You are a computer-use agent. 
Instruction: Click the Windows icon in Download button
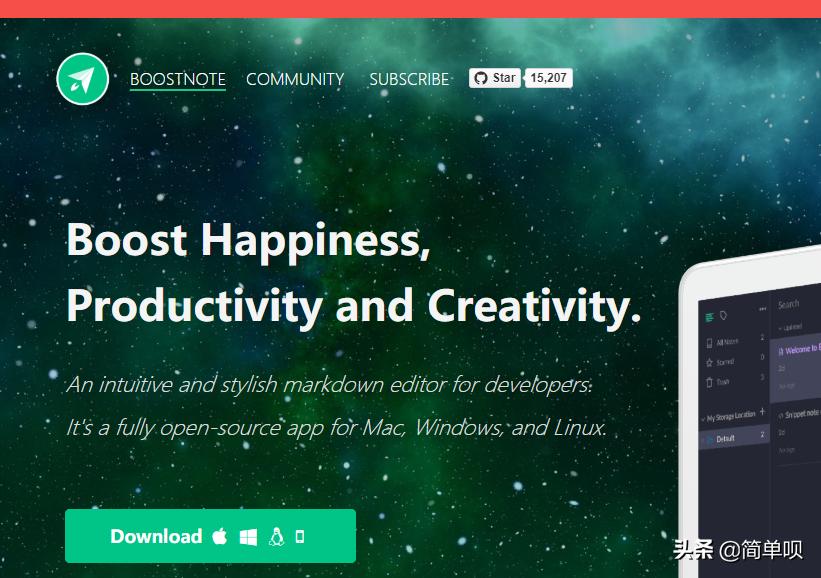click(x=248, y=537)
